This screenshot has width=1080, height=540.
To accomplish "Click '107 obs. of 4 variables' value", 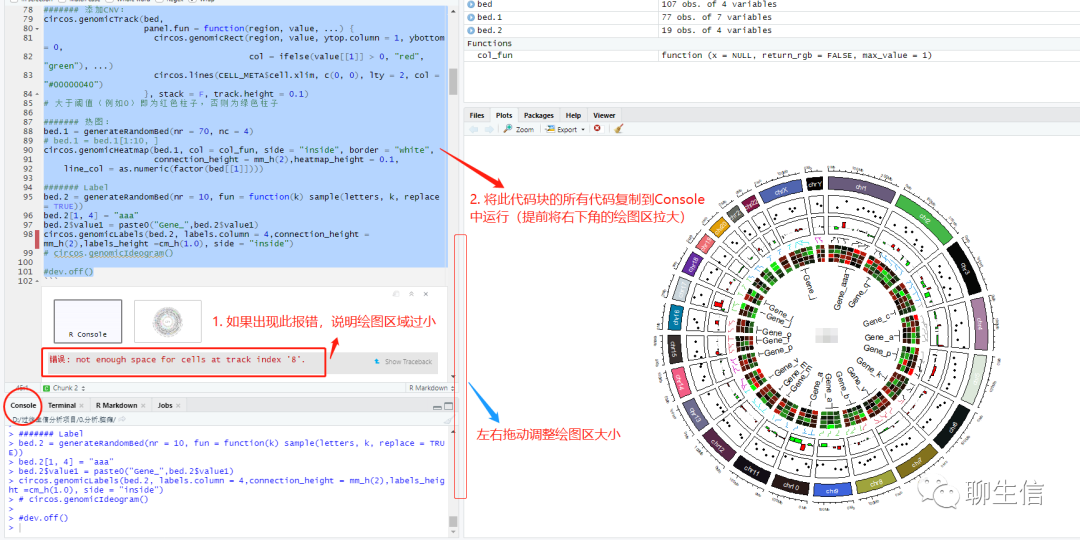I will (716, 4).
